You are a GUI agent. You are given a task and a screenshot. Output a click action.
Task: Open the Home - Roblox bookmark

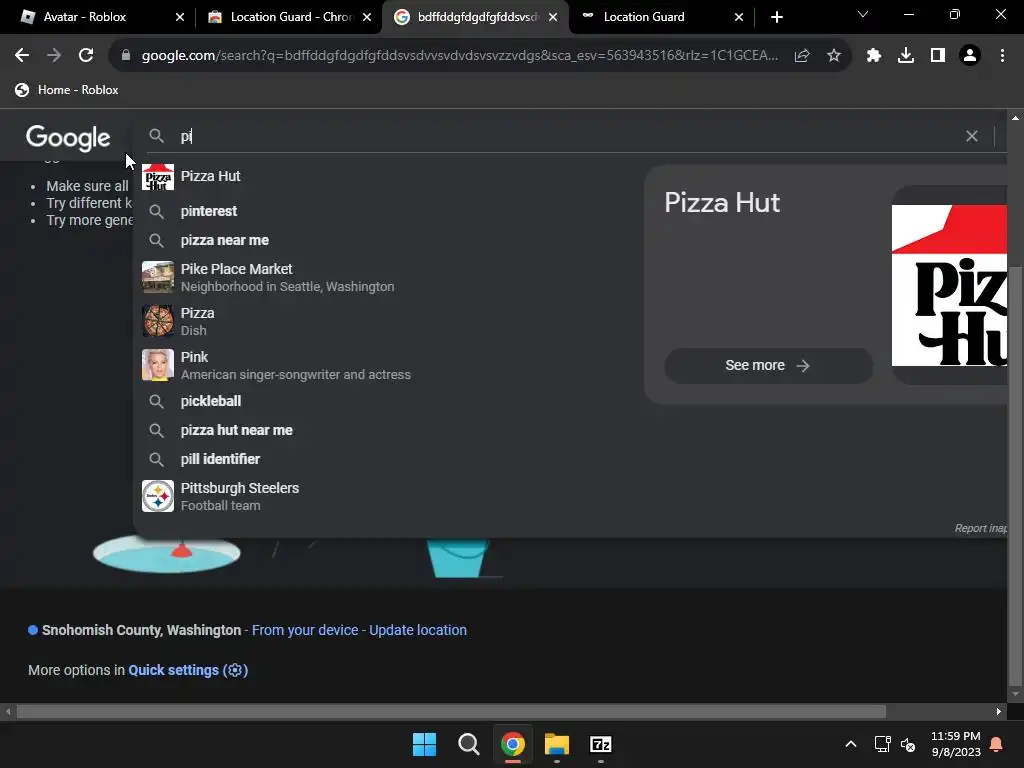[67, 90]
